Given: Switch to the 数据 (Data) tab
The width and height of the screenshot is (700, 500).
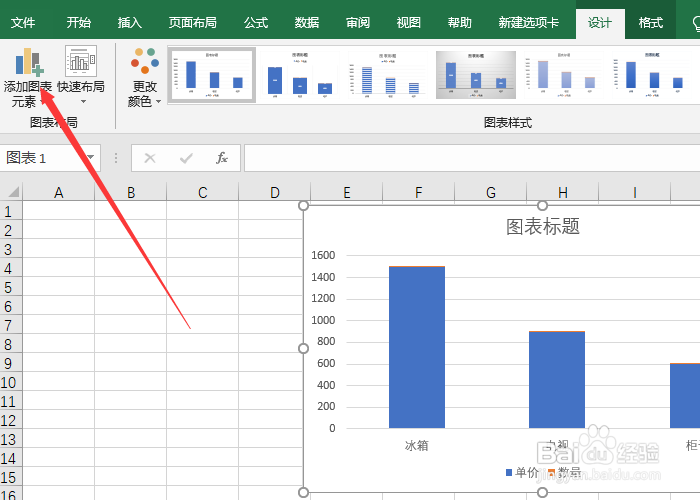Looking at the screenshot, I should tap(307, 22).
